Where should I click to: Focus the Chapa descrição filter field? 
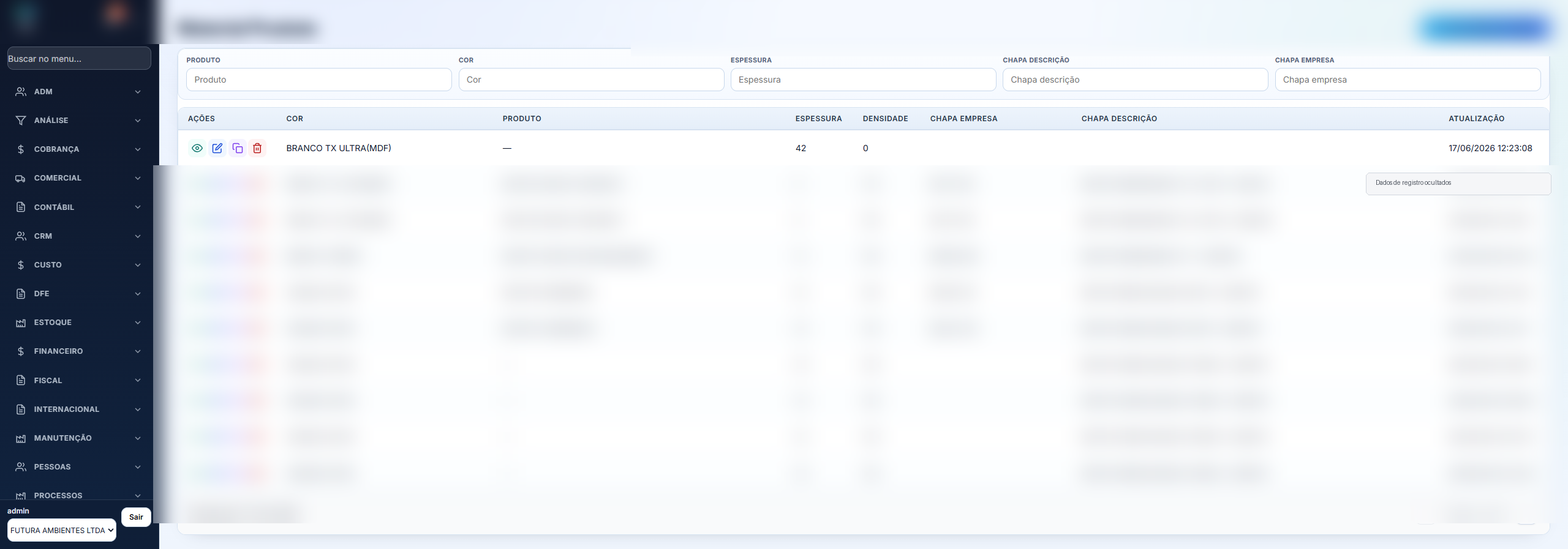(1135, 80)
